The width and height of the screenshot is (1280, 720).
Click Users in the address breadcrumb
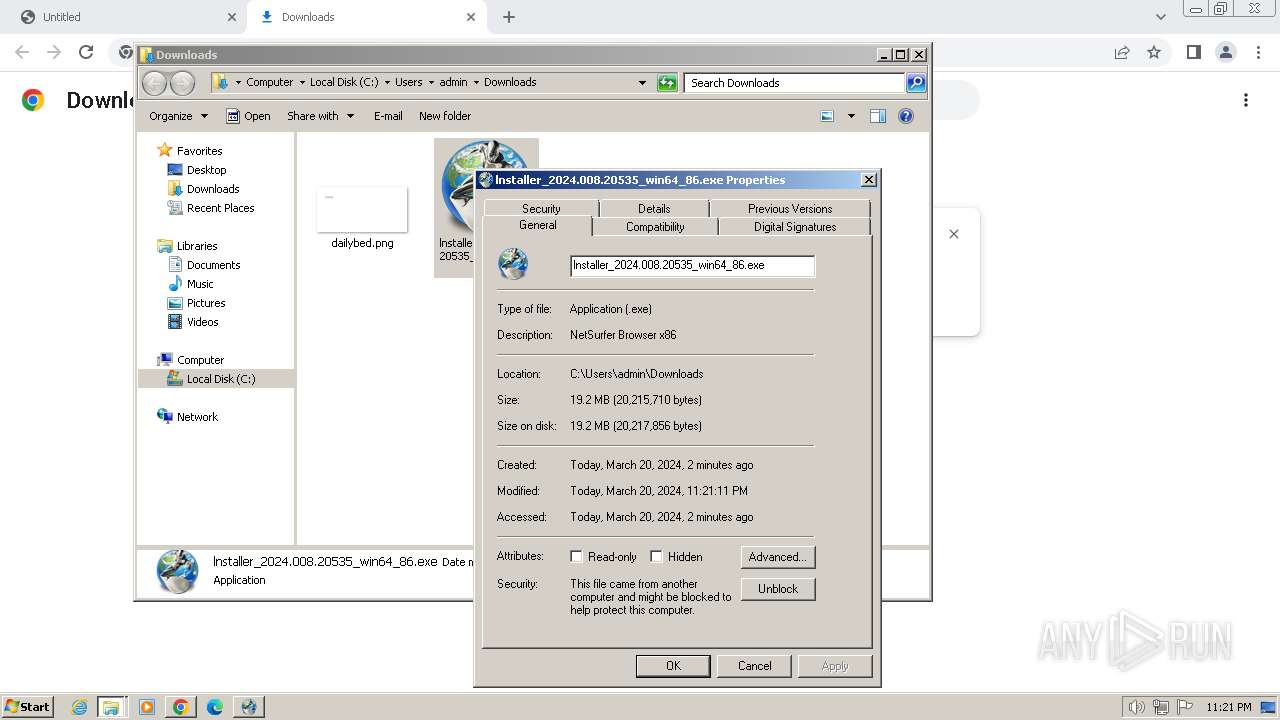(x=408, y=82)
